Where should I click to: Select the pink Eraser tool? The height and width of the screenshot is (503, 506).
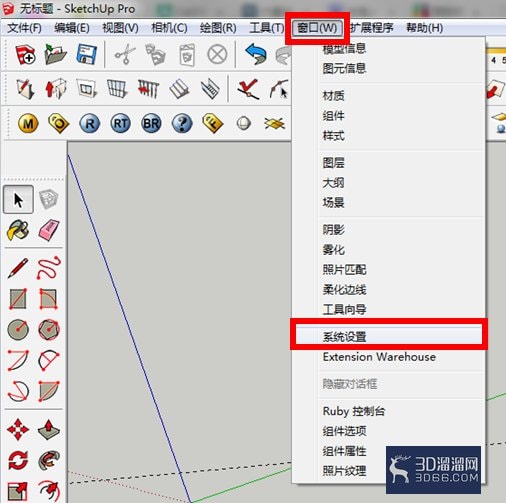point(49,230)
